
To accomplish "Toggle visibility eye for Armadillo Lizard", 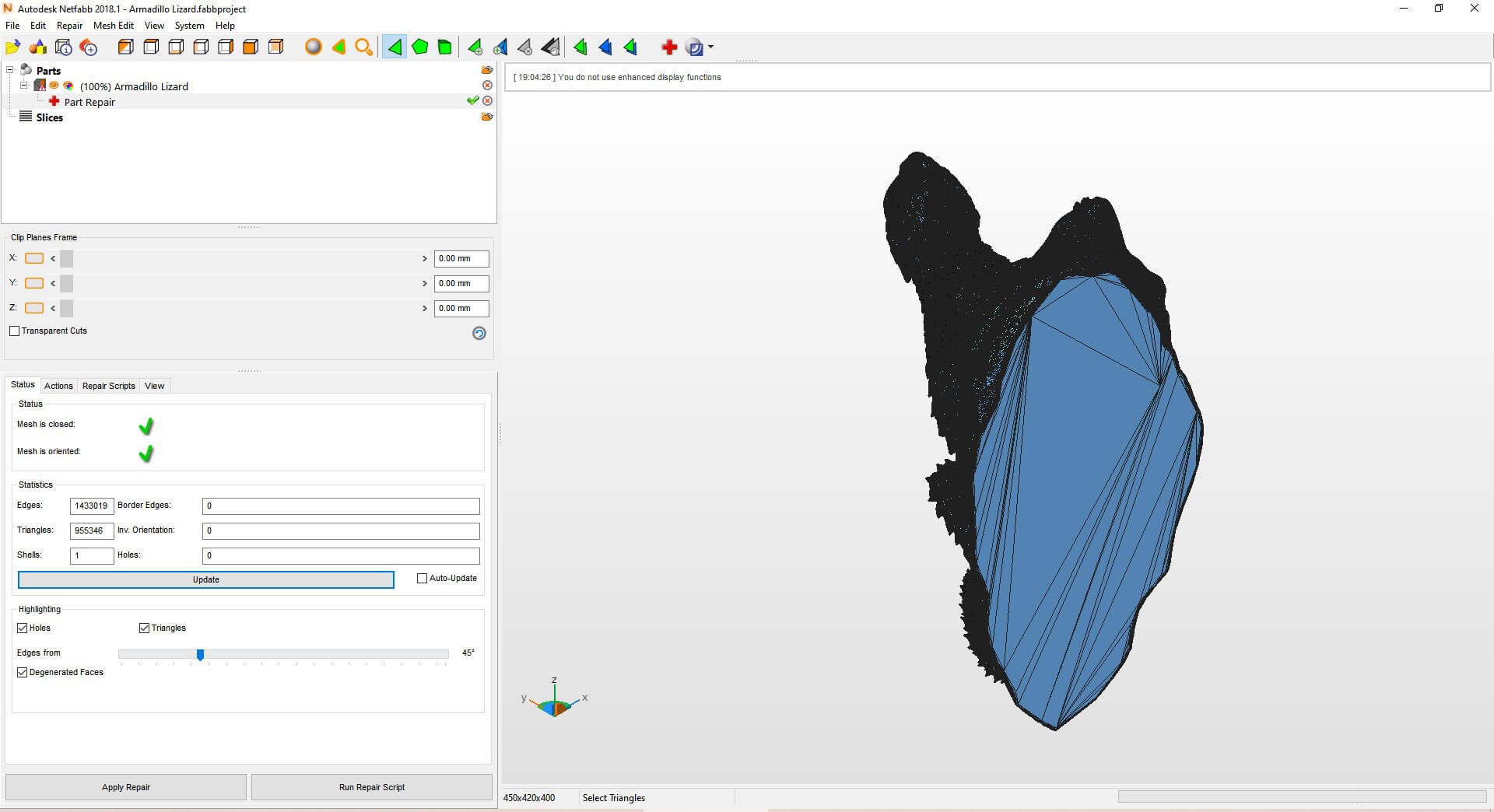I will (54, 86).
